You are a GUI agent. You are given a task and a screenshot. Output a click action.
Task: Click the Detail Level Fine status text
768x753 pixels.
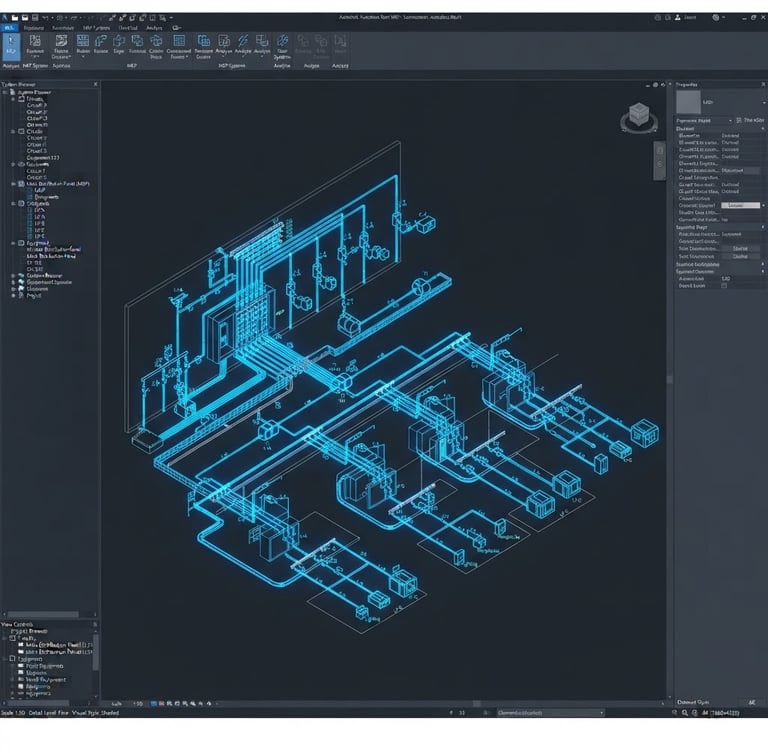(48, 713)
